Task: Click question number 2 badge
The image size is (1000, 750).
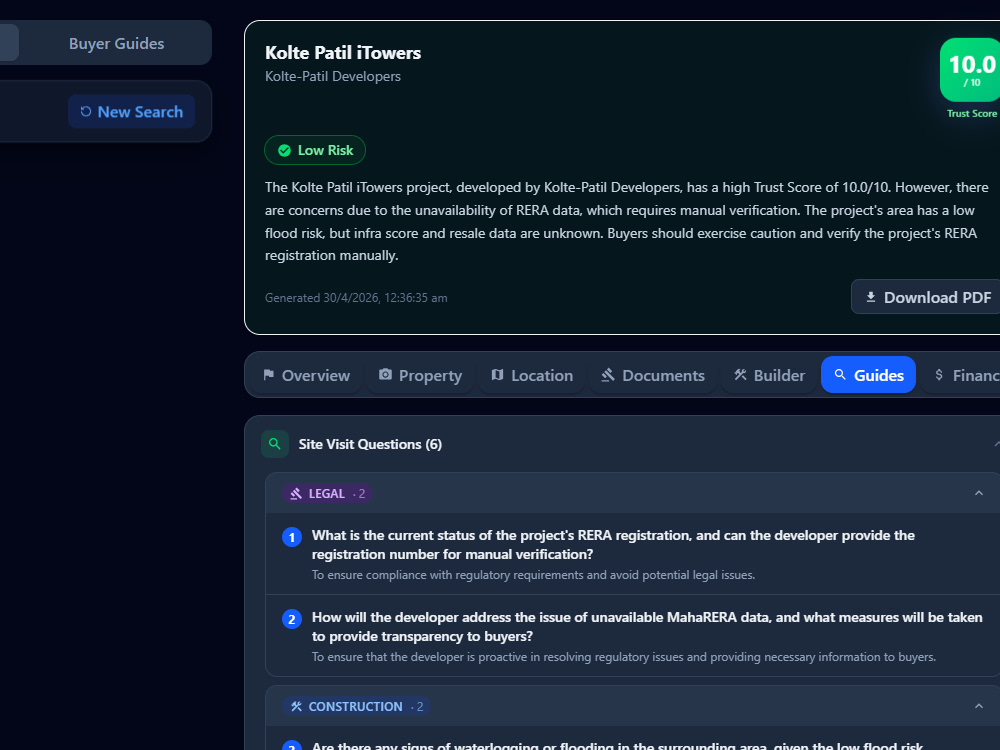Action: 292,619
